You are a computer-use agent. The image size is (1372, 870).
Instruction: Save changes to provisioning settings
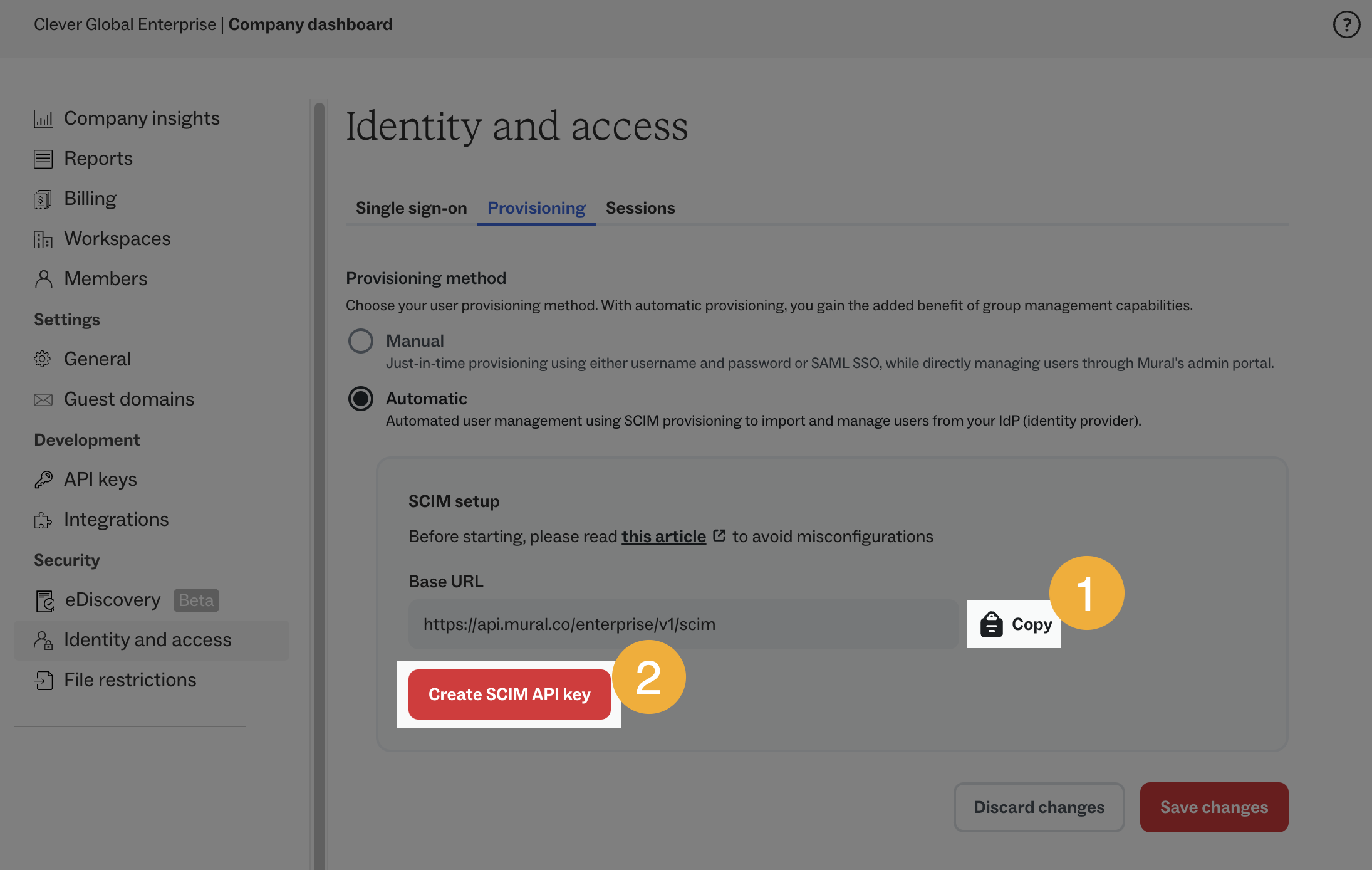click(1214, 807)
